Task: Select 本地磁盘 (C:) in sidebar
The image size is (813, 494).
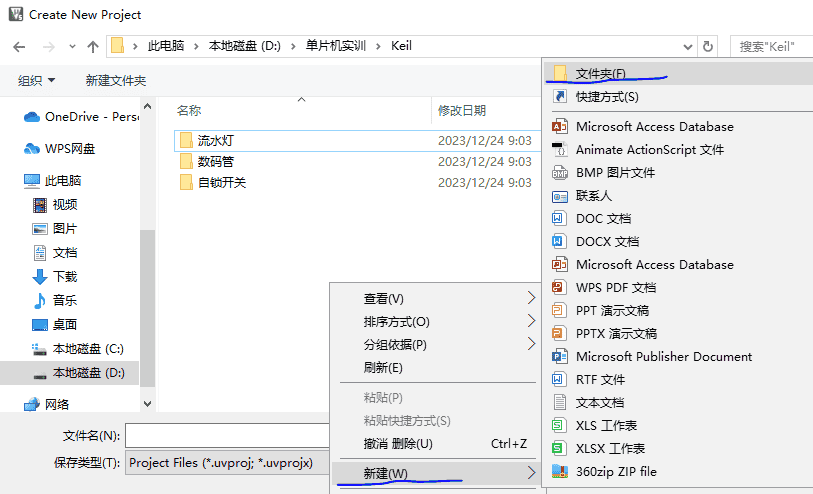Action: [87, 348]
